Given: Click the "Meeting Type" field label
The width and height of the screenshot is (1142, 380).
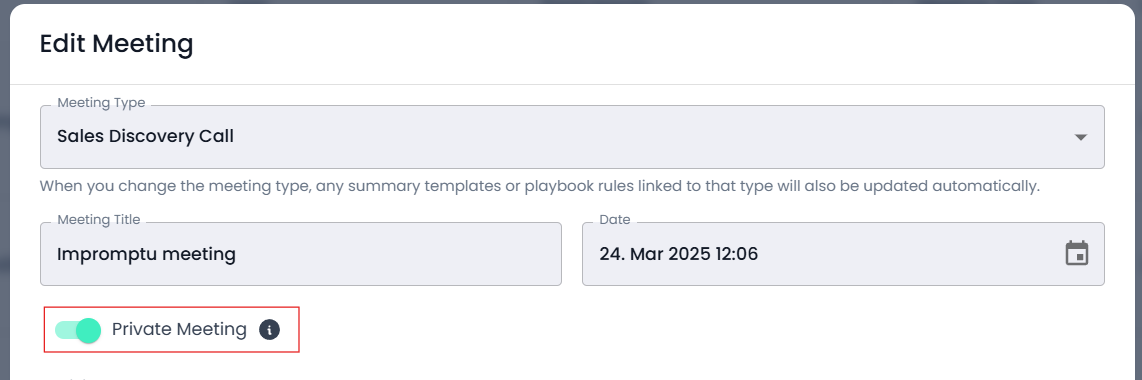Looking at the screenshot, I should click(101, 103).
